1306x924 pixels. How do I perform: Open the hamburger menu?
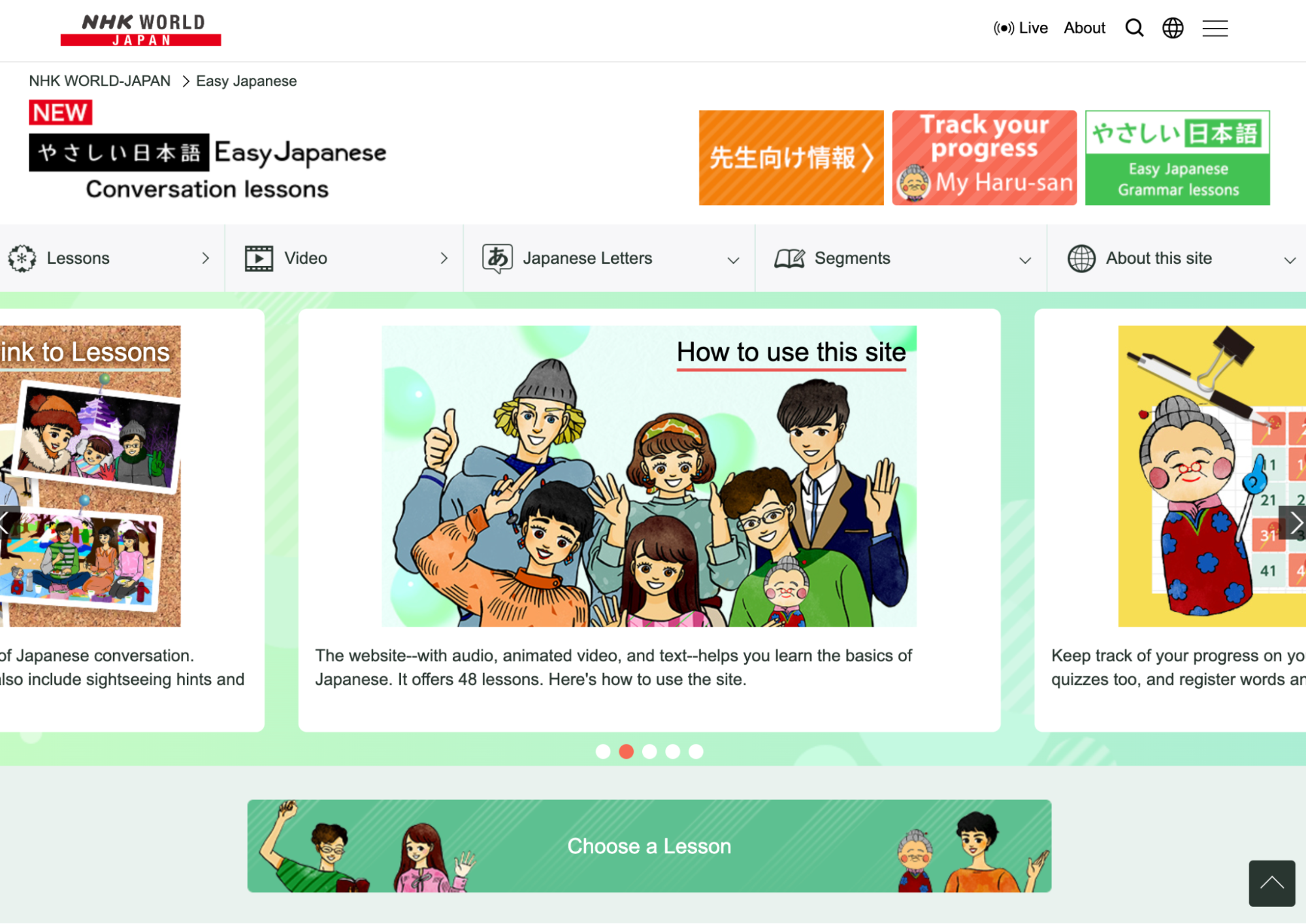coord(1215,28)
